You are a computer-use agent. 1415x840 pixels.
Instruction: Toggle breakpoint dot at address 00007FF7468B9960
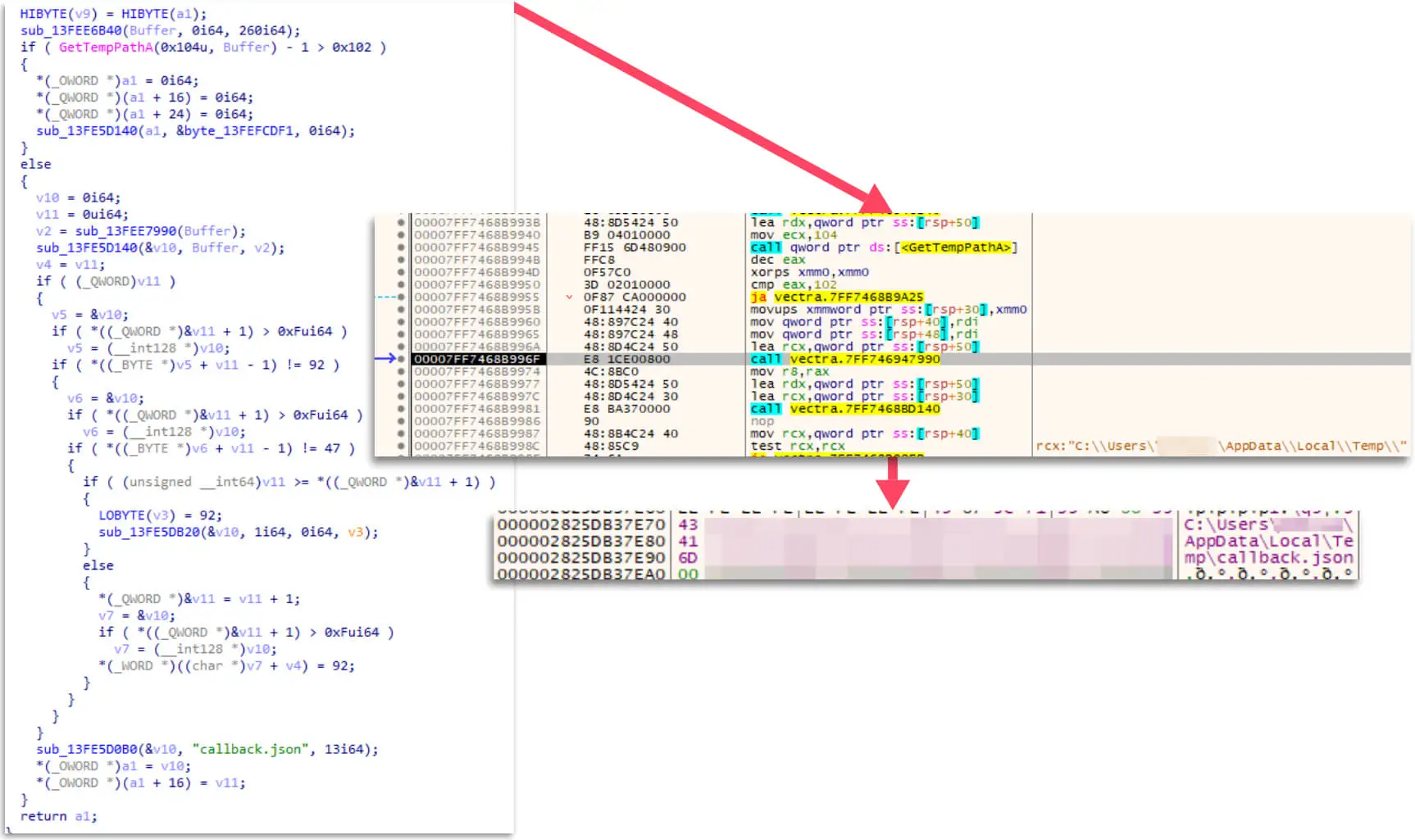point(401,322)
